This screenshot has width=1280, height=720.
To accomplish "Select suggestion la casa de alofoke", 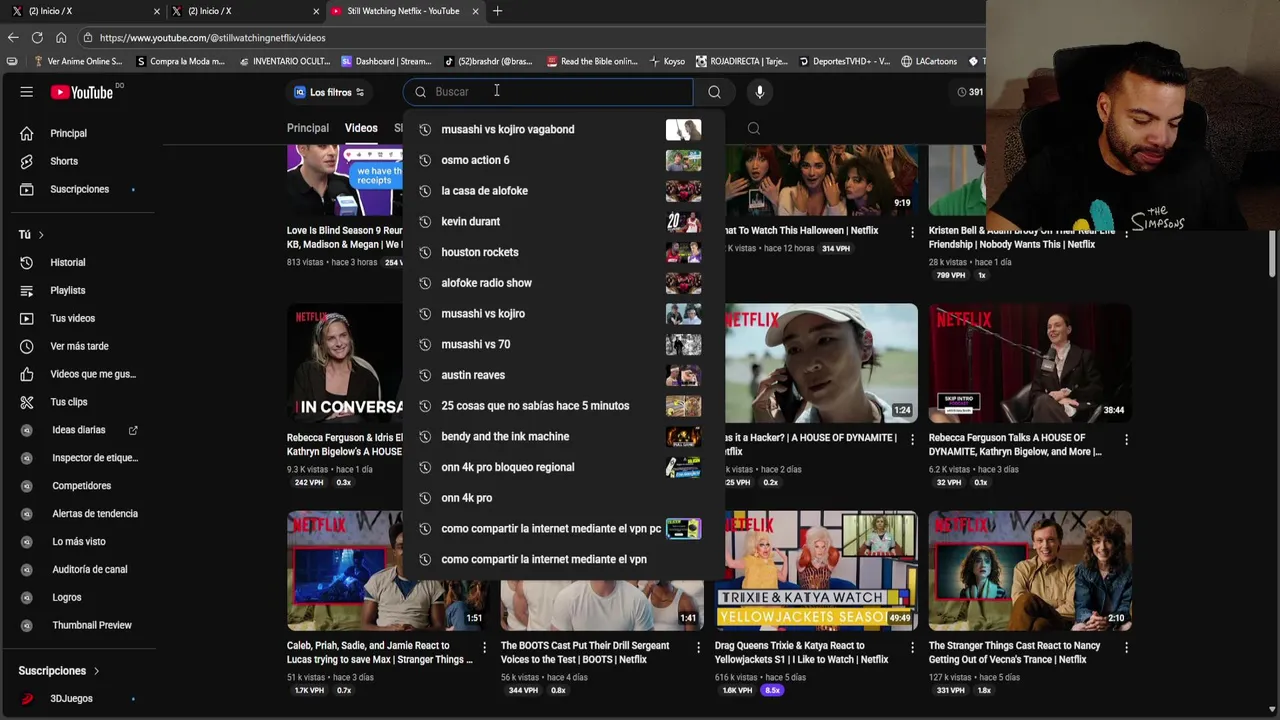I will click(x=562, y=191).
